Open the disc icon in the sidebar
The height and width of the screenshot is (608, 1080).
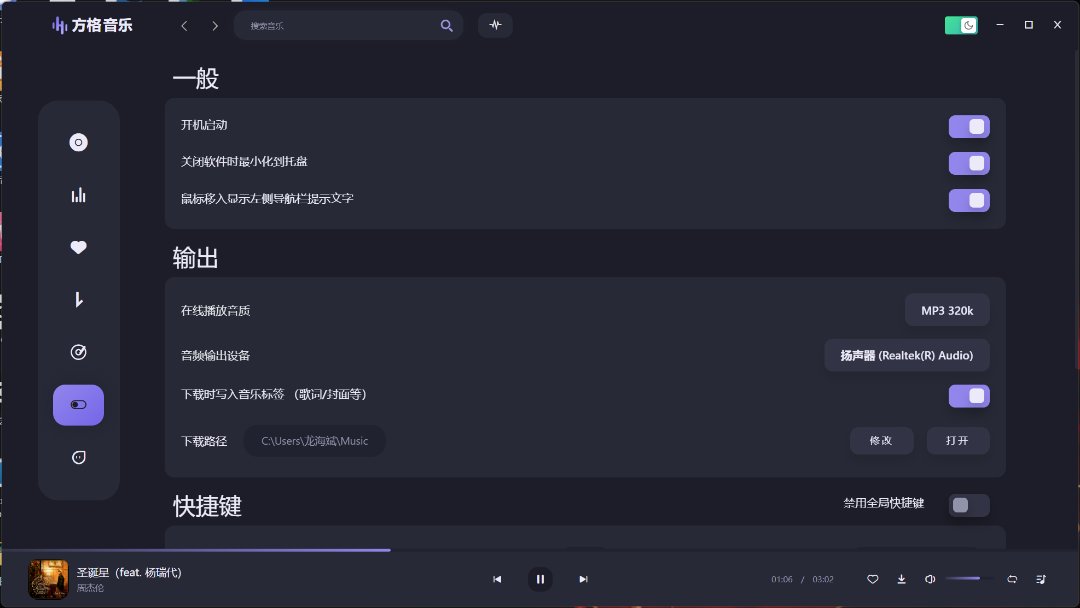(x=79, y=143)
